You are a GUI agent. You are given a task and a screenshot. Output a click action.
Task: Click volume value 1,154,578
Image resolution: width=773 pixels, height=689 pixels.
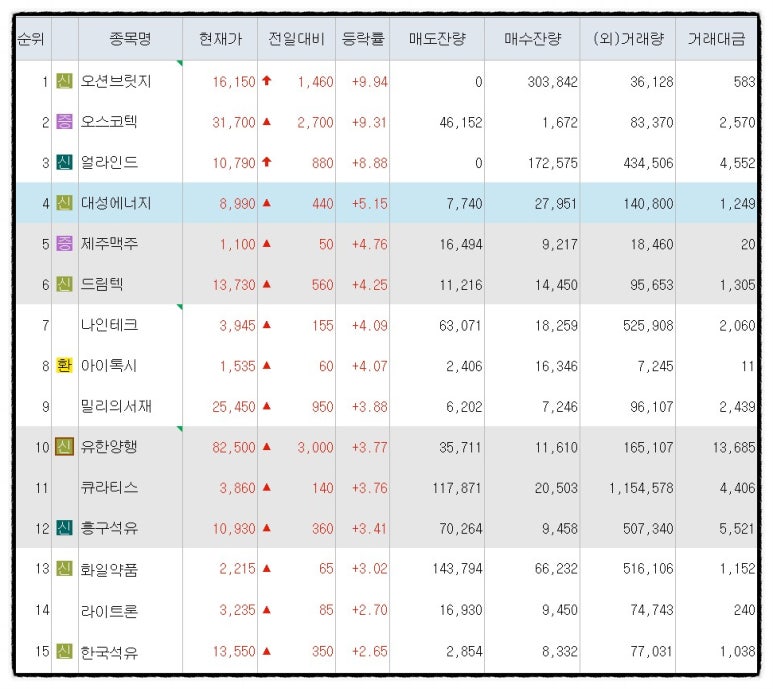pyautogui.click(x=640, y=488)
